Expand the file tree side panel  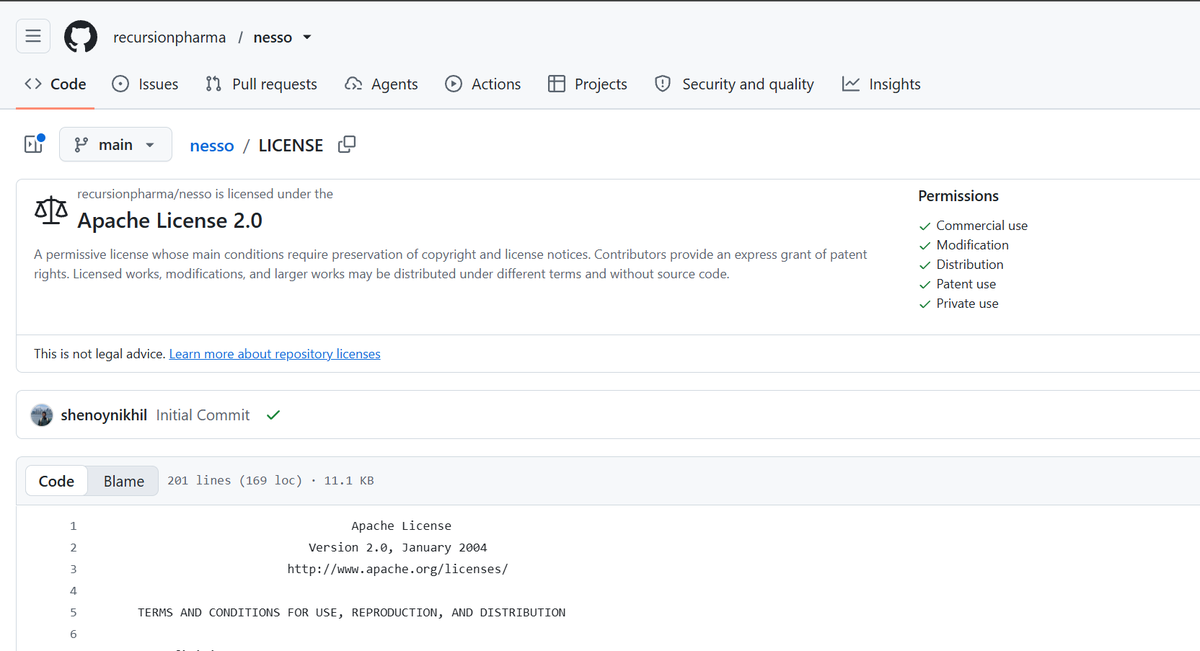[x=34, y=144]
